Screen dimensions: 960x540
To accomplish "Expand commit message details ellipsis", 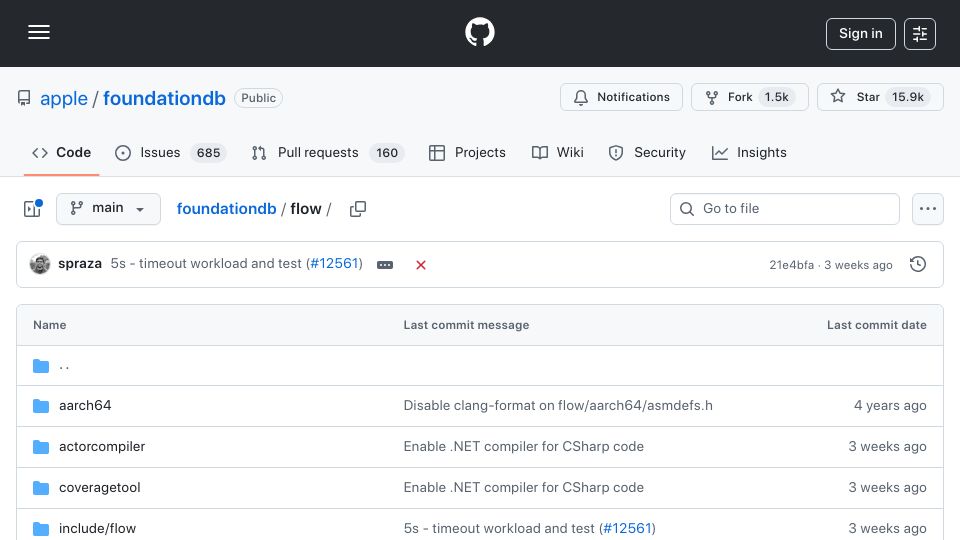I will (x=384, y=265).
